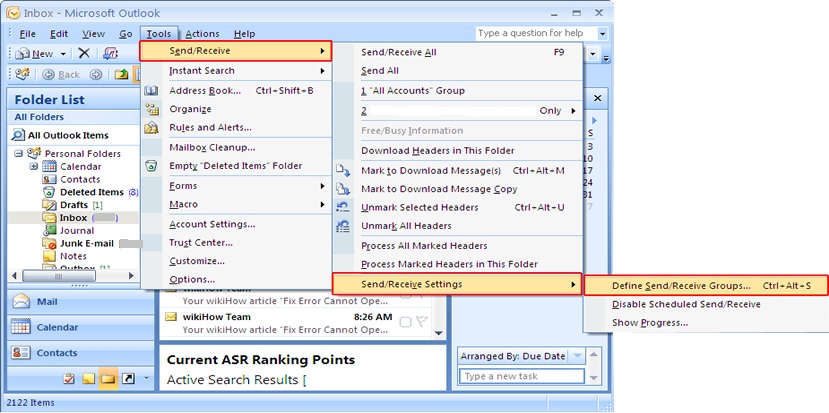Image resolution: width=829 pixels, height=413 pixels.
Task: Expand the Calendar tree node
Action: pyautogui.click(x=34, y=167)
